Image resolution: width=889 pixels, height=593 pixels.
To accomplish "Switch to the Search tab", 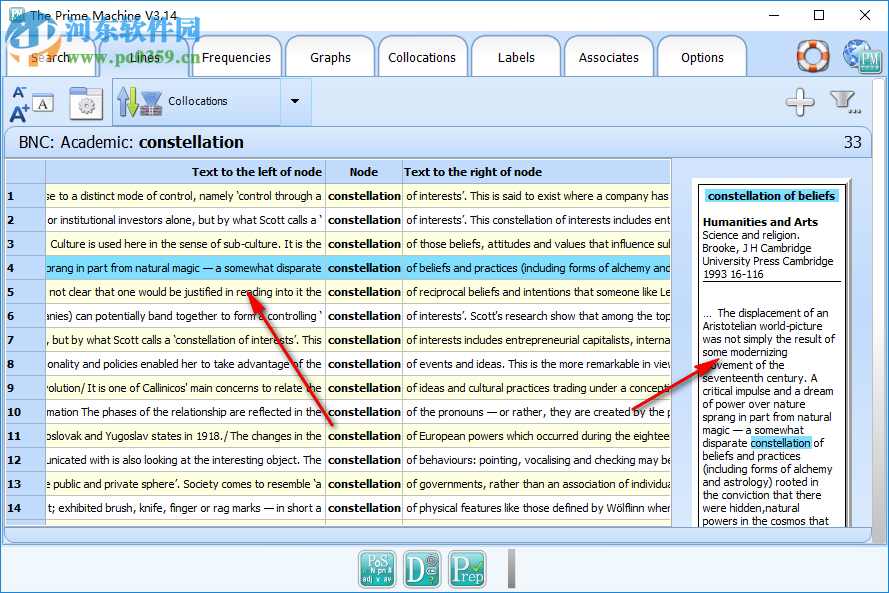I will click(50, 57).
